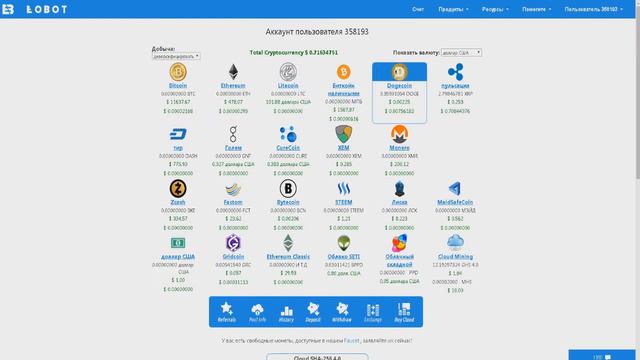This screenshot has width=640, height=360.
Task: Open the STEEM name link
Action: [x=344, y=202]
